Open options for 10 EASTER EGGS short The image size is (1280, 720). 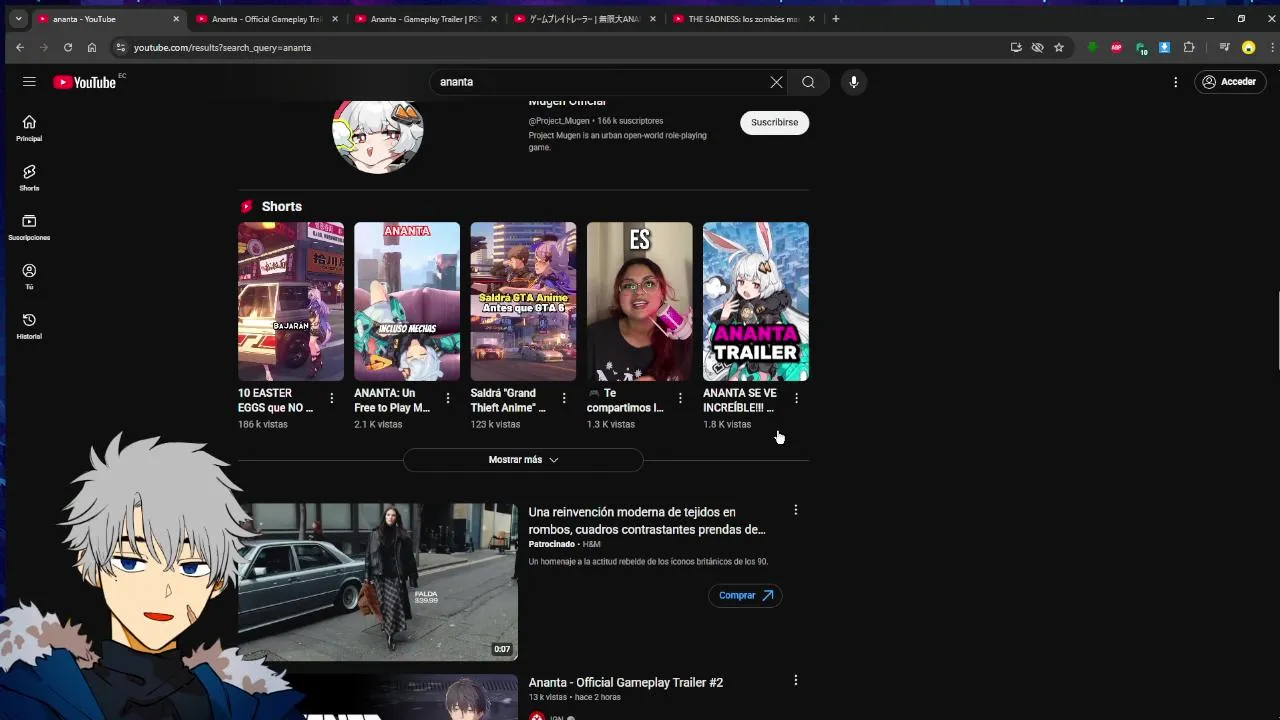click(x=332, y=398)
